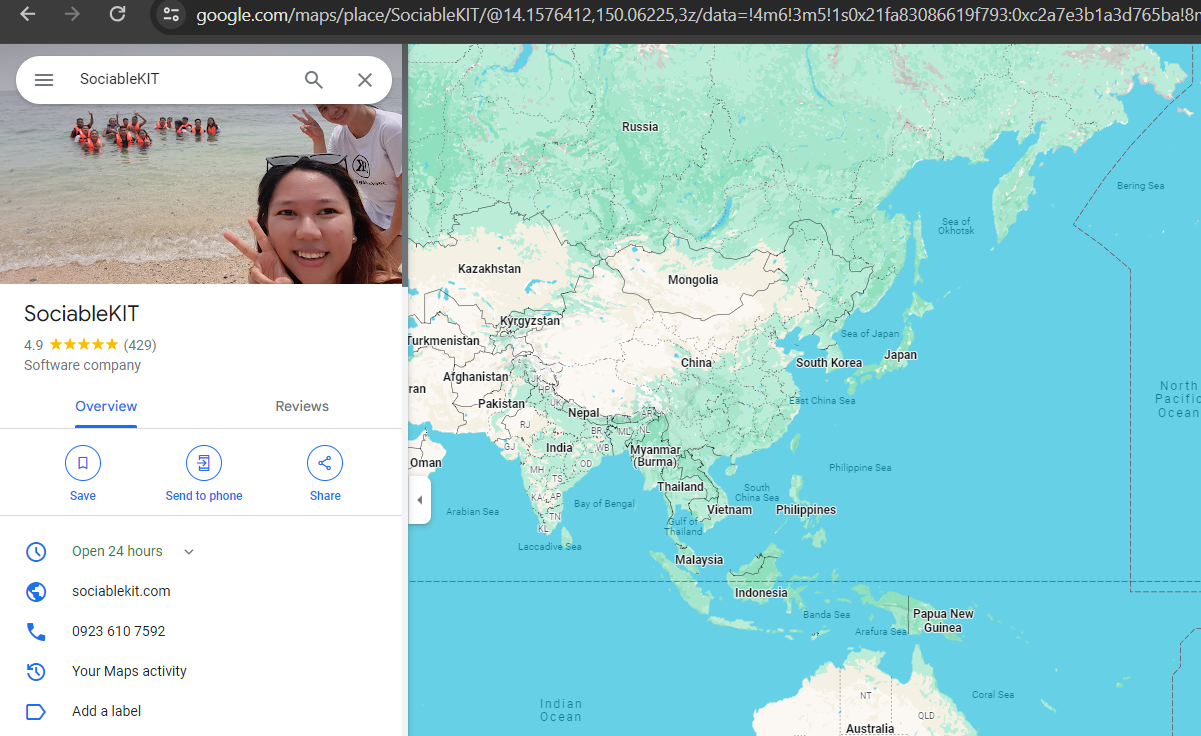
Task: Click the Thailand label on map
Action: coord(680,487)
